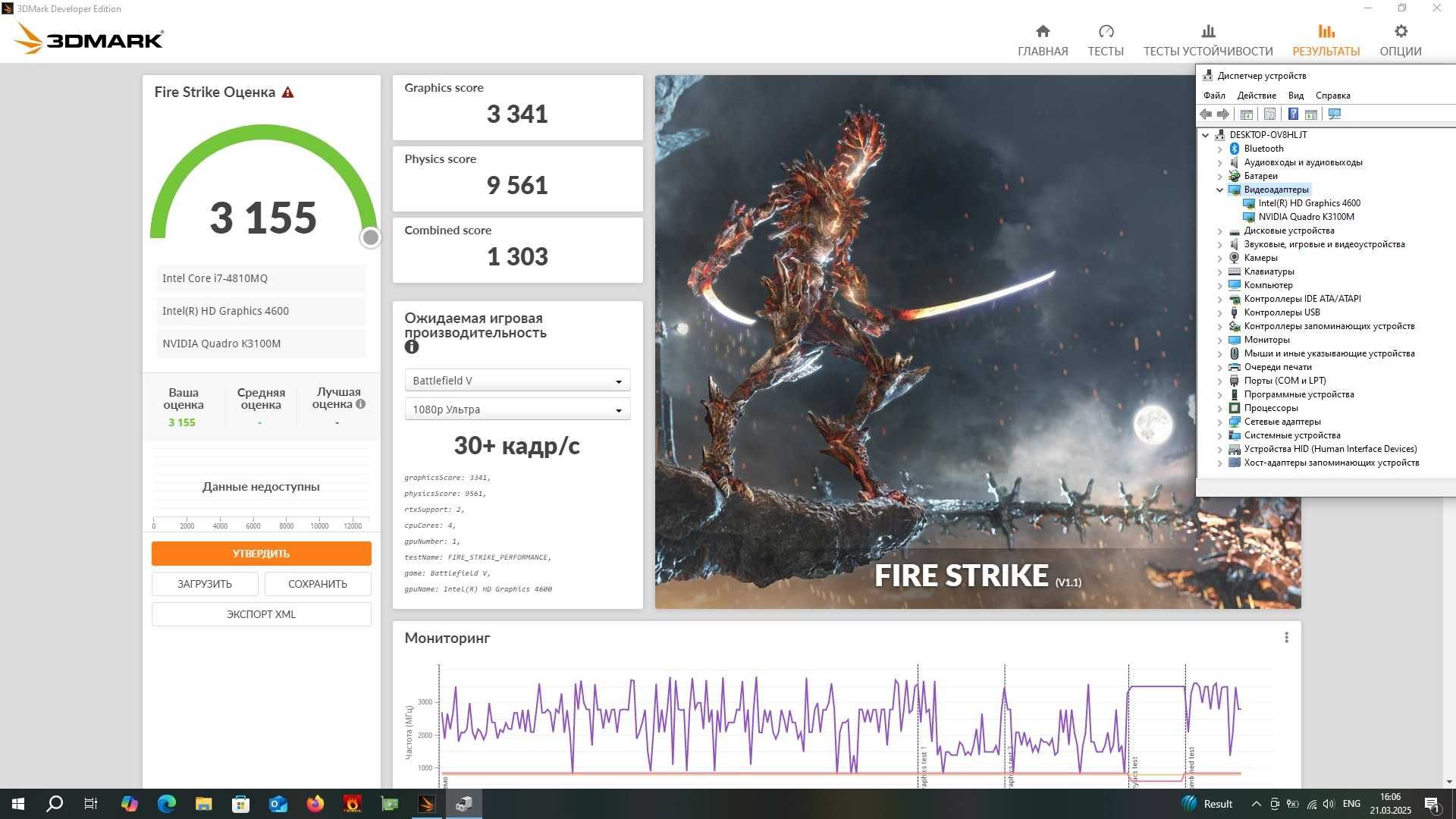Open the ОПЦИИ settings tab
Image resolution: width=1456 pixels, height=819 pixels.
[x=1401, y=39]
